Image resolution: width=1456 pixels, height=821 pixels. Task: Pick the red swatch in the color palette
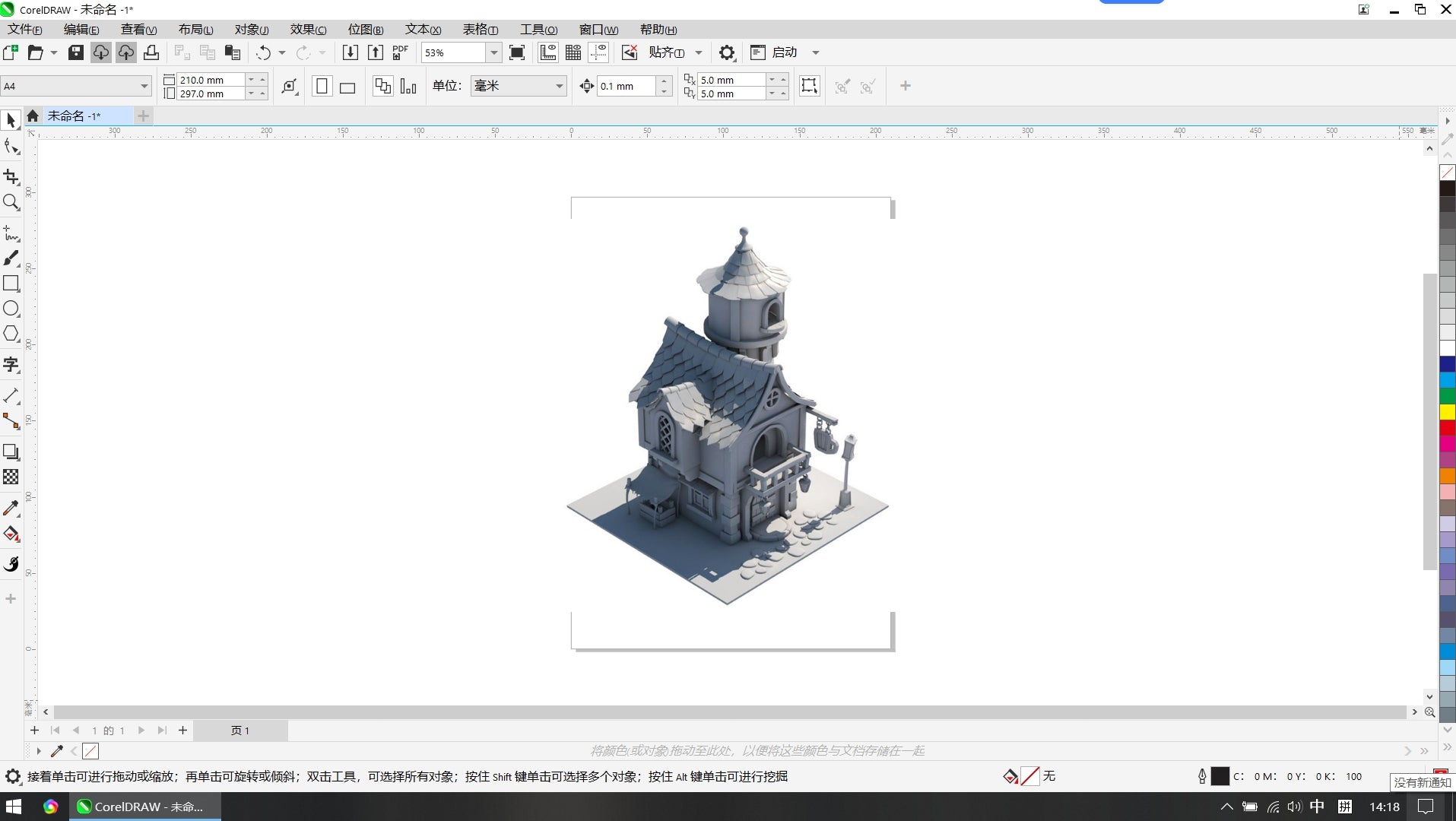(1447, 428)
